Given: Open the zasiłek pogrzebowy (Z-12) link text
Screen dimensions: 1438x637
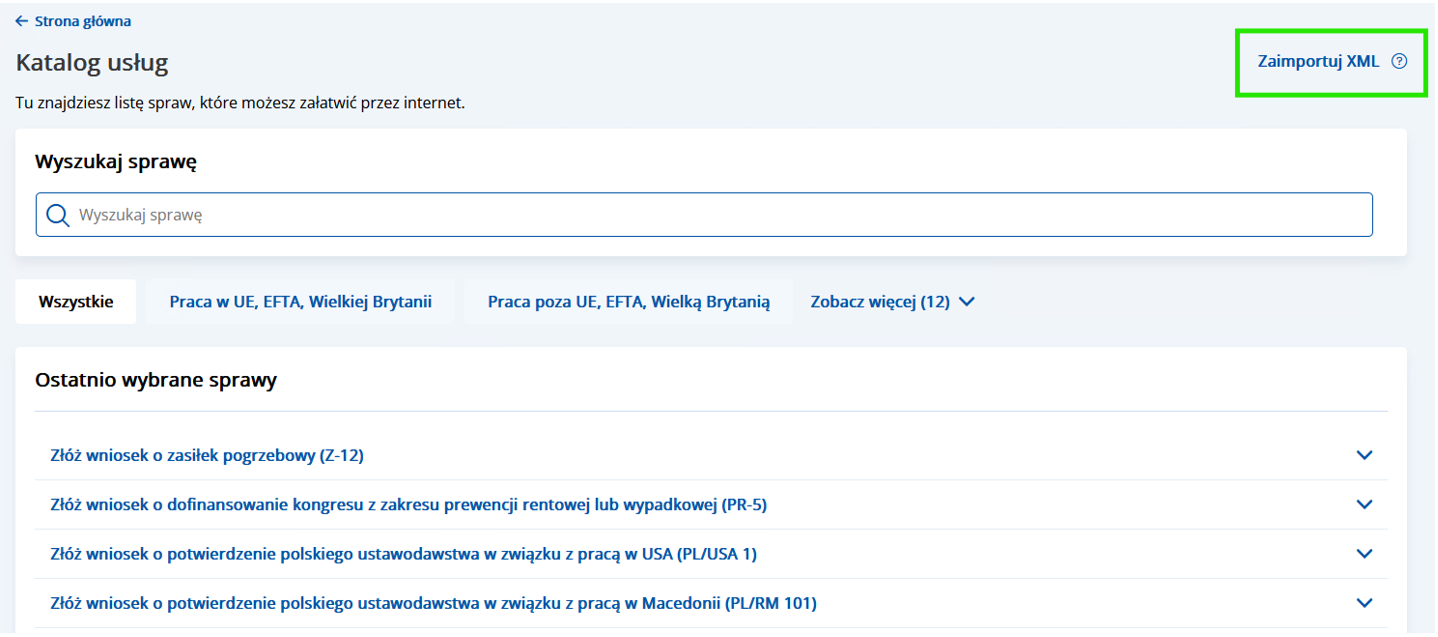Looking at the screenshot, I should click(x=206, y=455).
